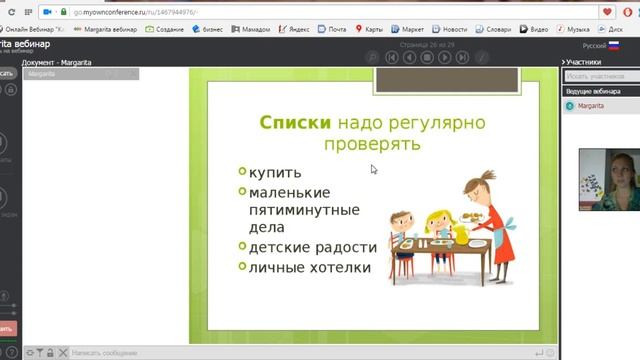Open the 'Онлайн Вебинар' bookmark

point(32,29)
